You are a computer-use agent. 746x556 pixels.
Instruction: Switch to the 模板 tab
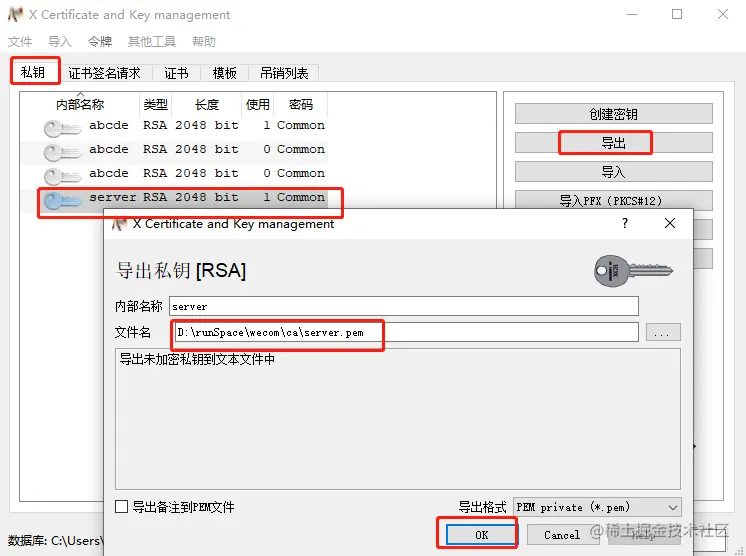(x=225, y=73)
